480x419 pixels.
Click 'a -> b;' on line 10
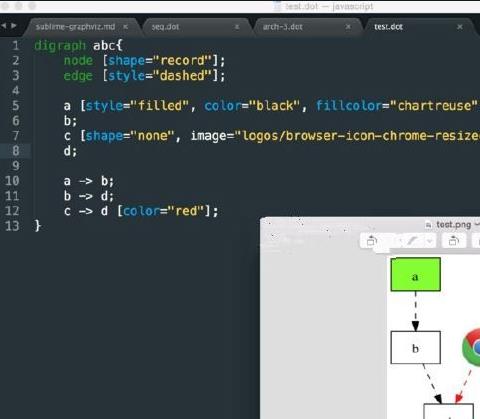pos(89,181)
